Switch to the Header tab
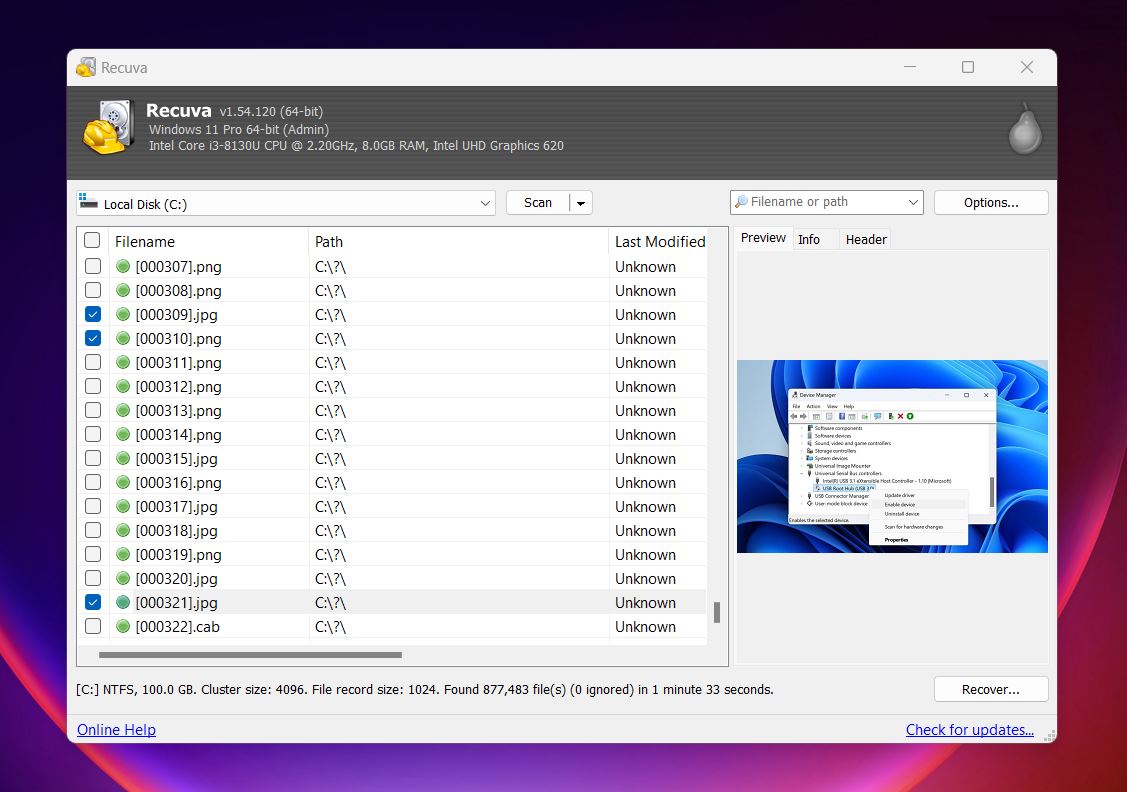 point(866,239)
